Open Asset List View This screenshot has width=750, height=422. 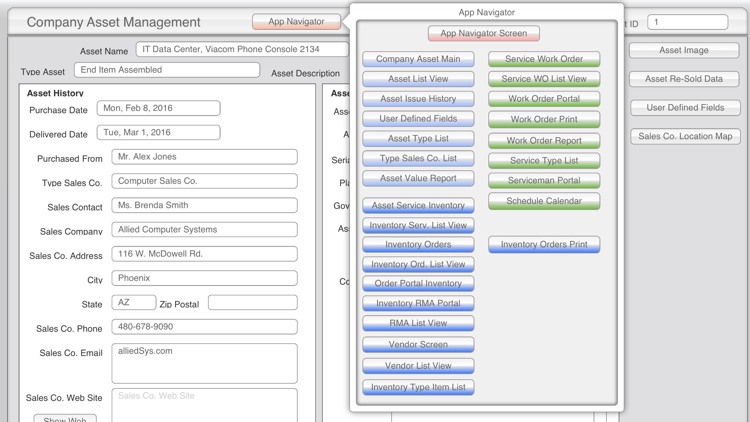[418, 79]
